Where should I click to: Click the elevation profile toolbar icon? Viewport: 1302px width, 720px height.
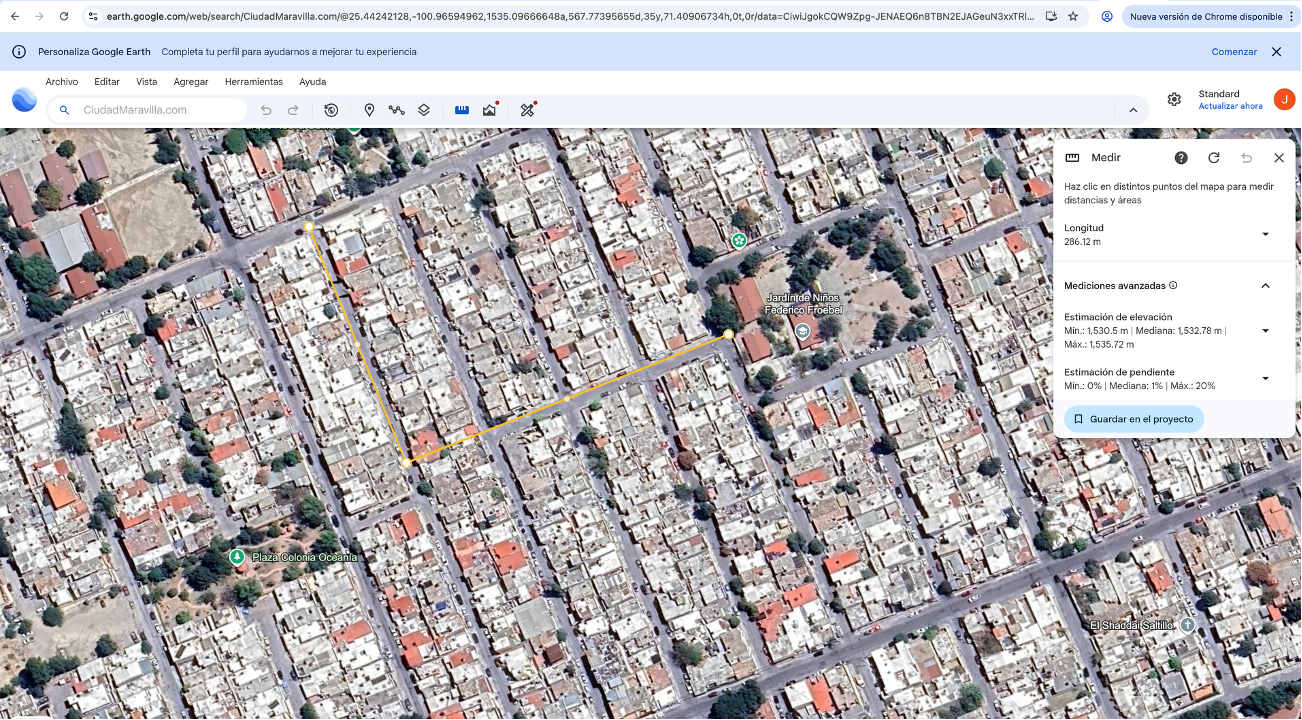pyautogui.click(x=489, y=110)
